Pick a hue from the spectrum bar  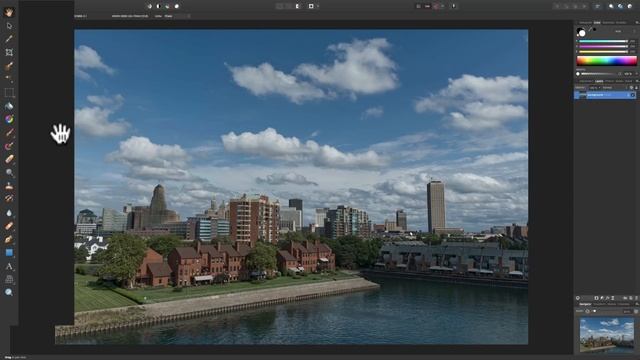click(607, 61)
